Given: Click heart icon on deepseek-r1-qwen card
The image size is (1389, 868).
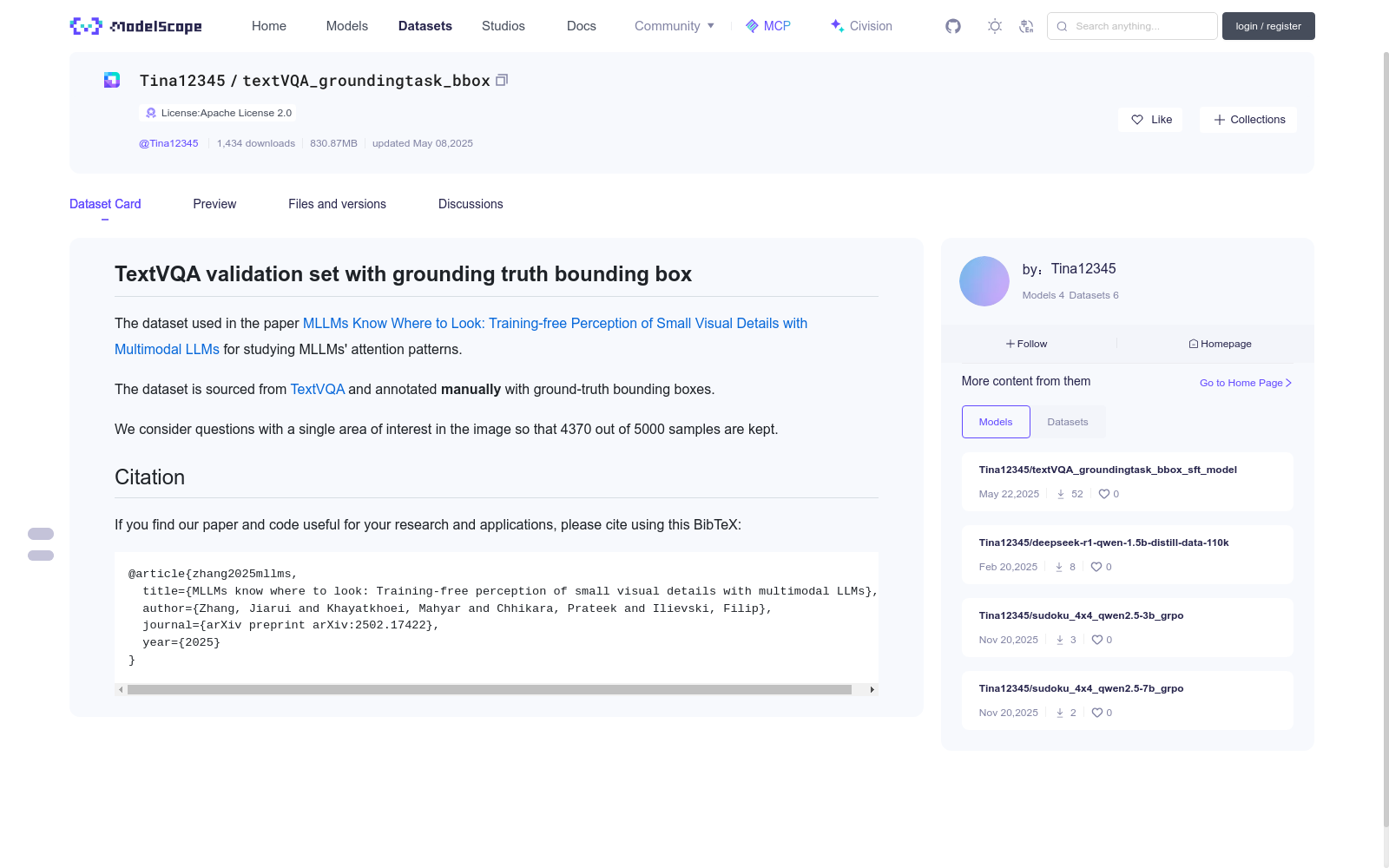Looking at the screenshot, I should click(x=1096, y=567).
